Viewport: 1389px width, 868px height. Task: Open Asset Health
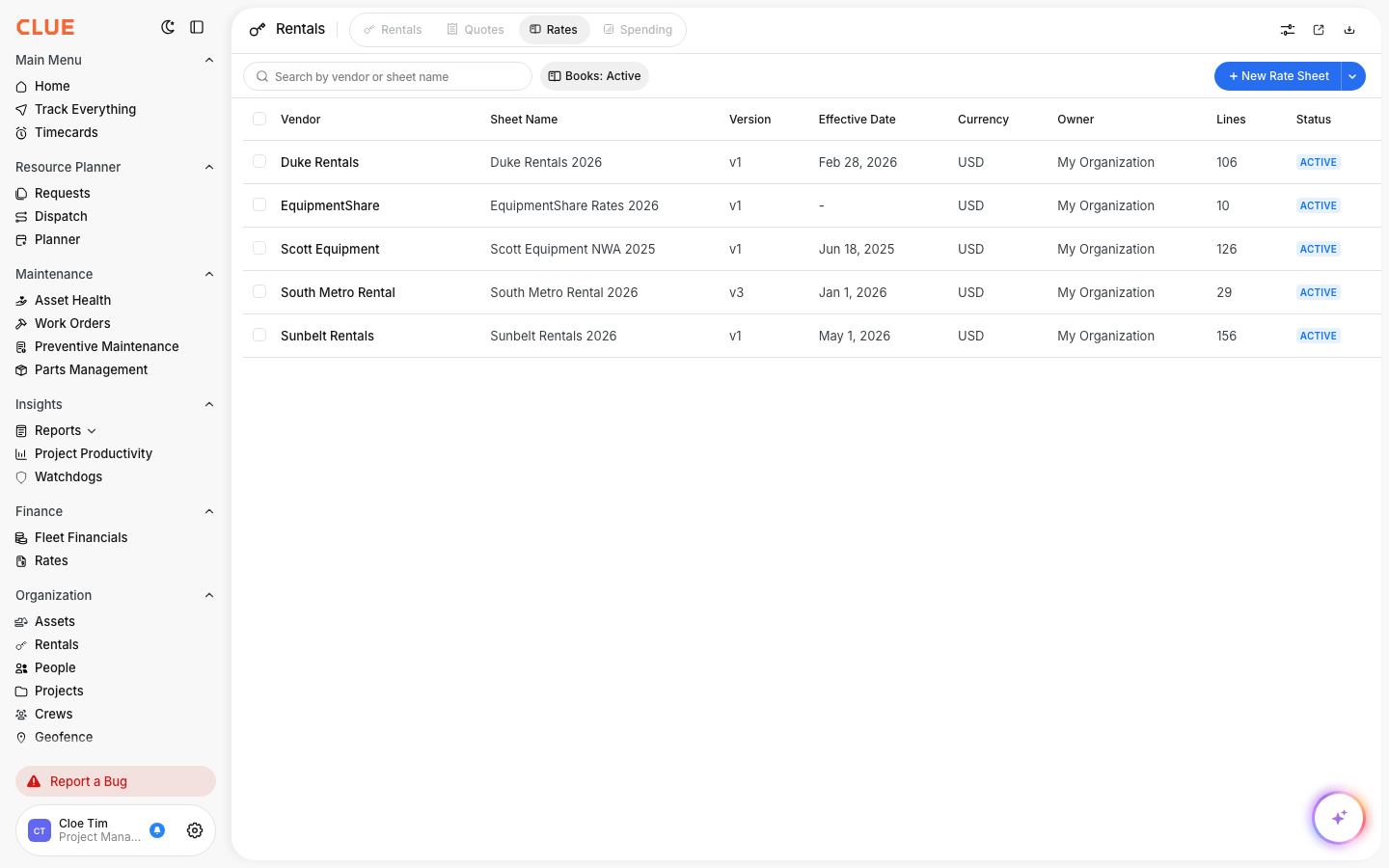72,300
